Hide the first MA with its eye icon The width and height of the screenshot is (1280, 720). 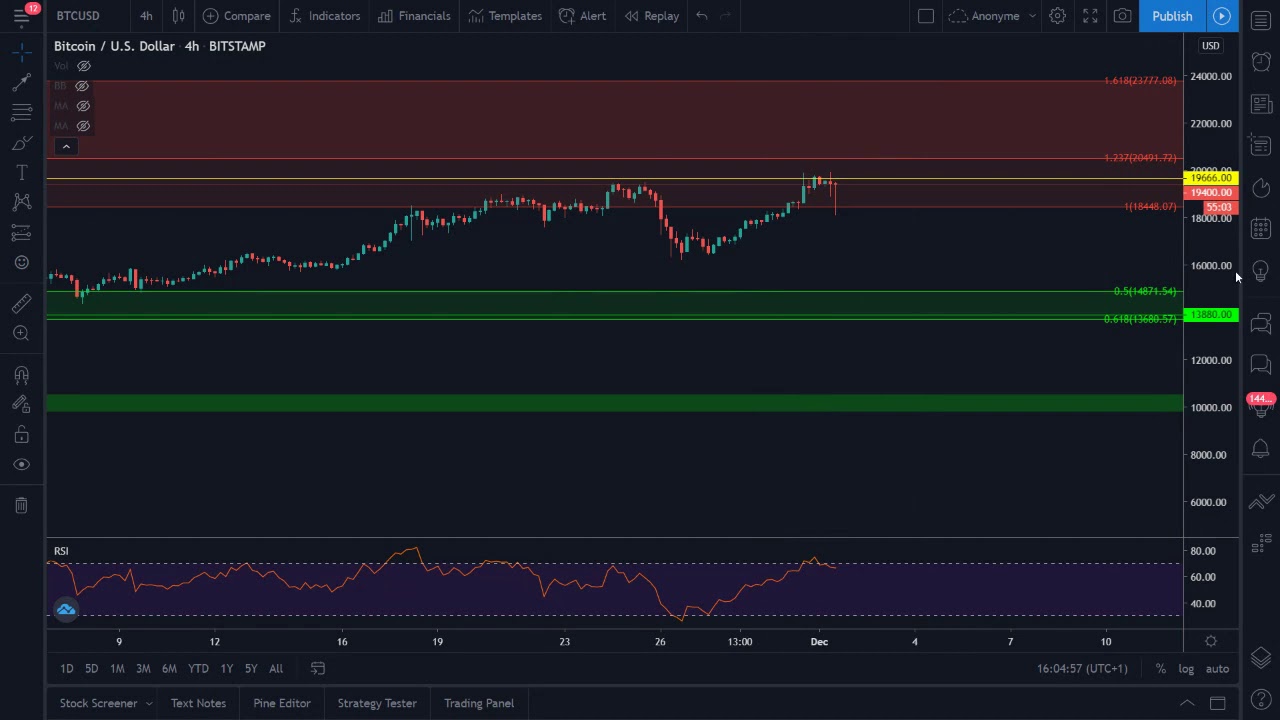tap(83, 106)
